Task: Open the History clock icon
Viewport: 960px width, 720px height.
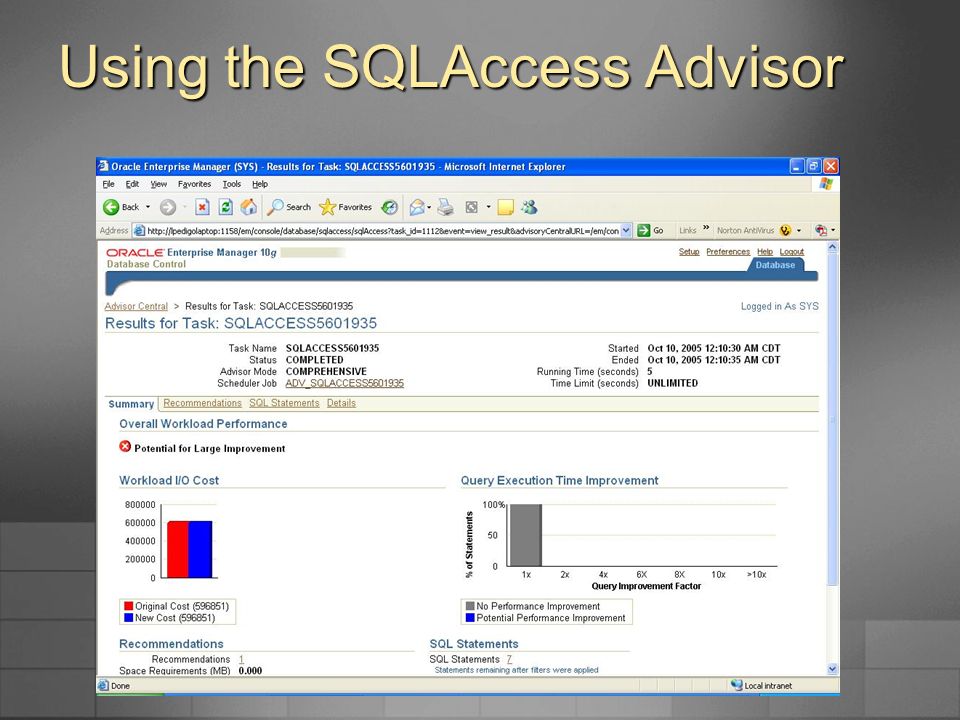Action: 389,208
